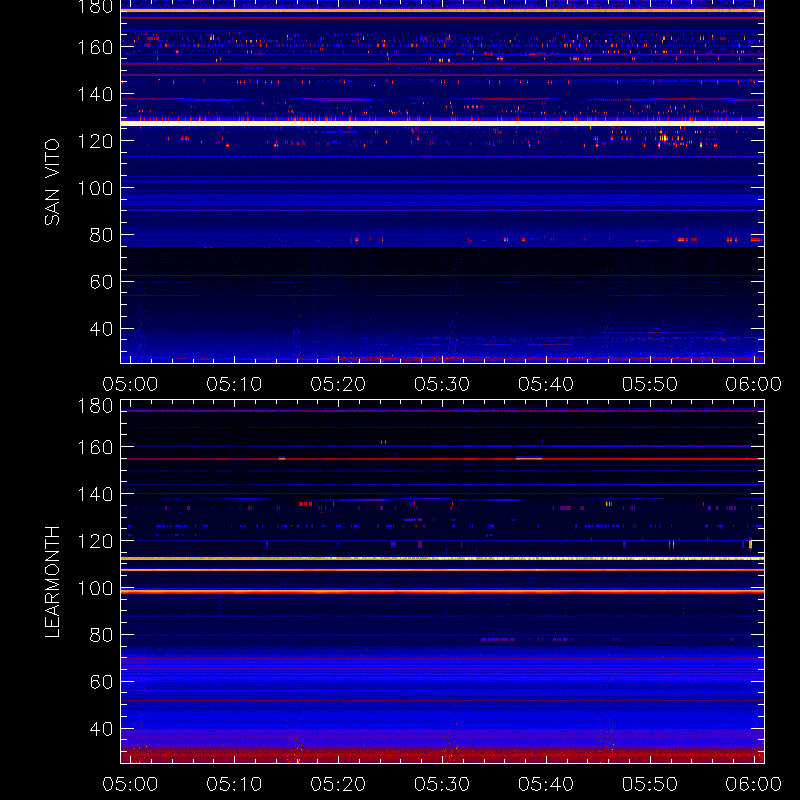Viewport: 800px width, 800px height.
Task: Click 05:40 under the Learmonth plot
Action: pyautogui.click(x=546, y=784)
